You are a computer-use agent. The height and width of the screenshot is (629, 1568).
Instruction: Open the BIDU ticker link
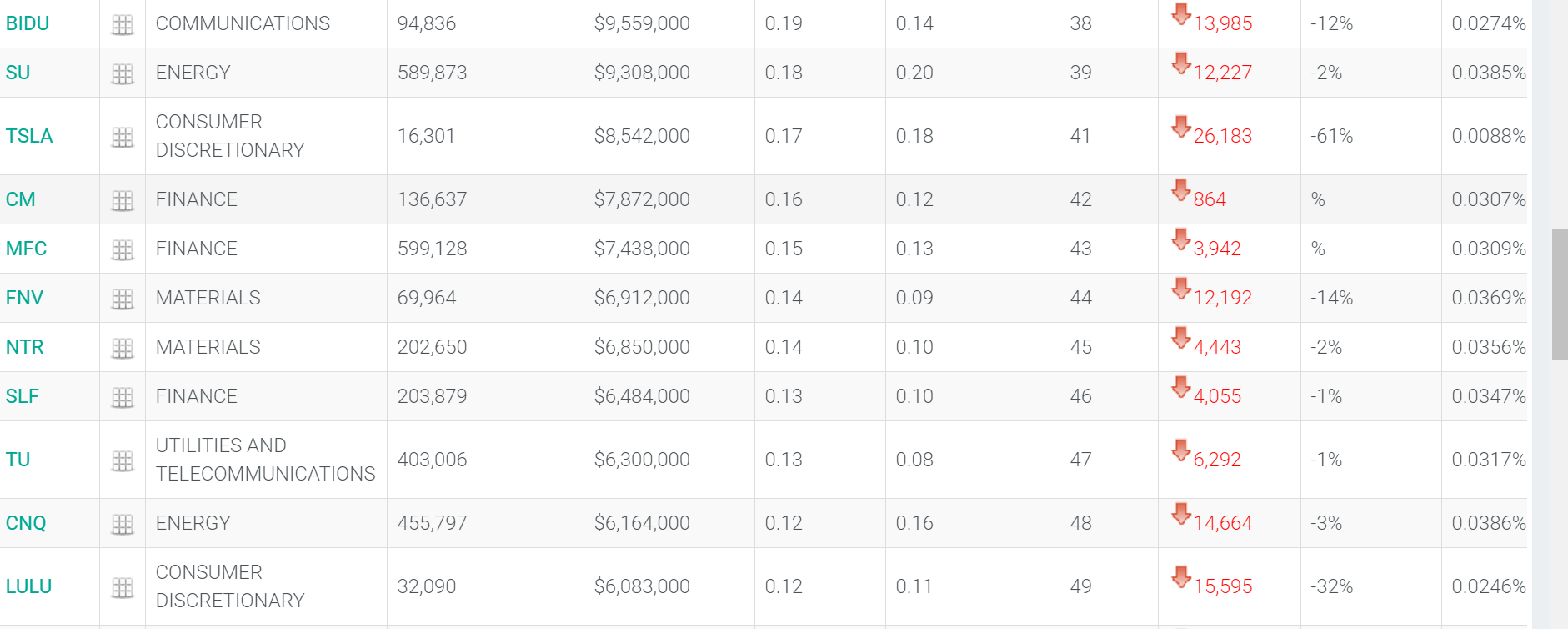[x=28, y=23]
